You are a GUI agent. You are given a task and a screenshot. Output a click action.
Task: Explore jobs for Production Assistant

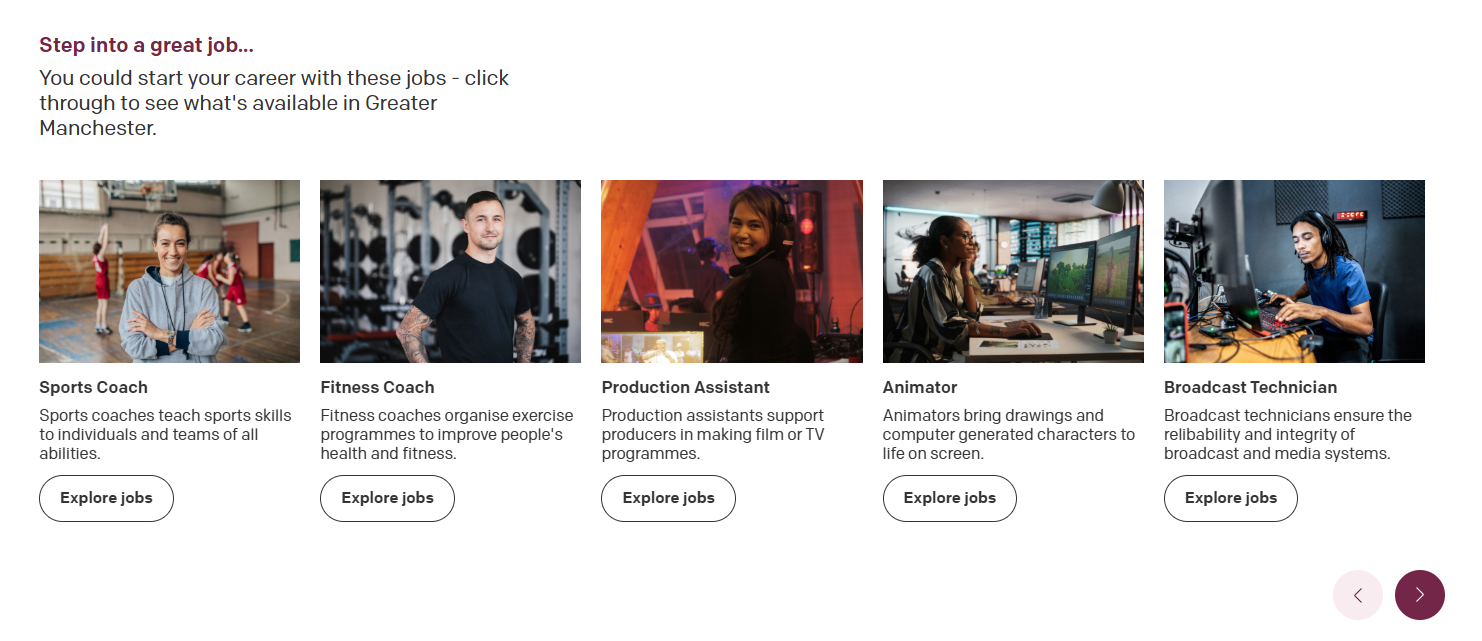pos(668,498)
